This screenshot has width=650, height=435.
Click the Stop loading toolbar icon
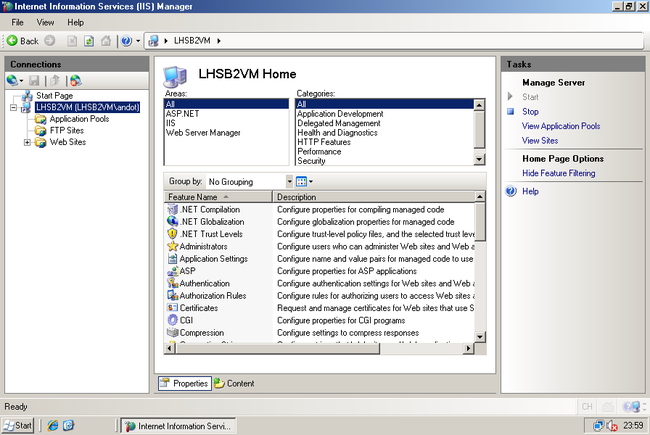[x=72, y=41]
